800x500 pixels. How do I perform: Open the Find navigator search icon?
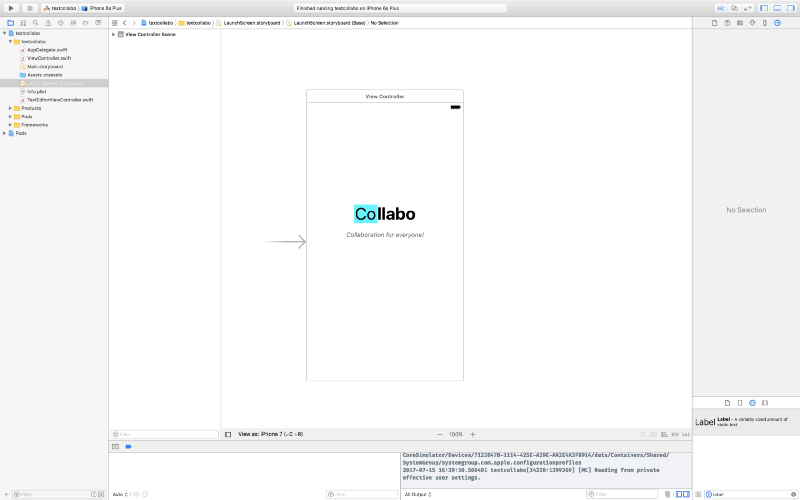pos(35,21)
